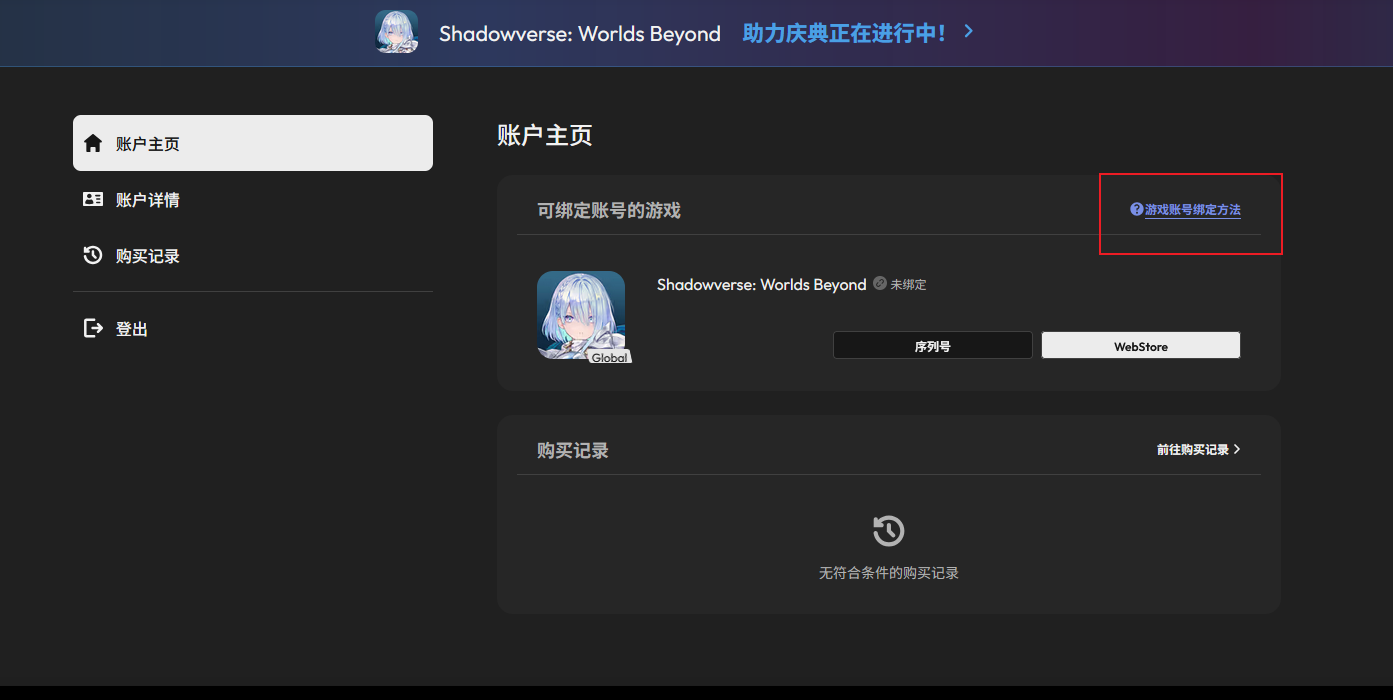Click the chevron next to 前往购买记录
The image size is (1393, 700).
pos(1237,450)
